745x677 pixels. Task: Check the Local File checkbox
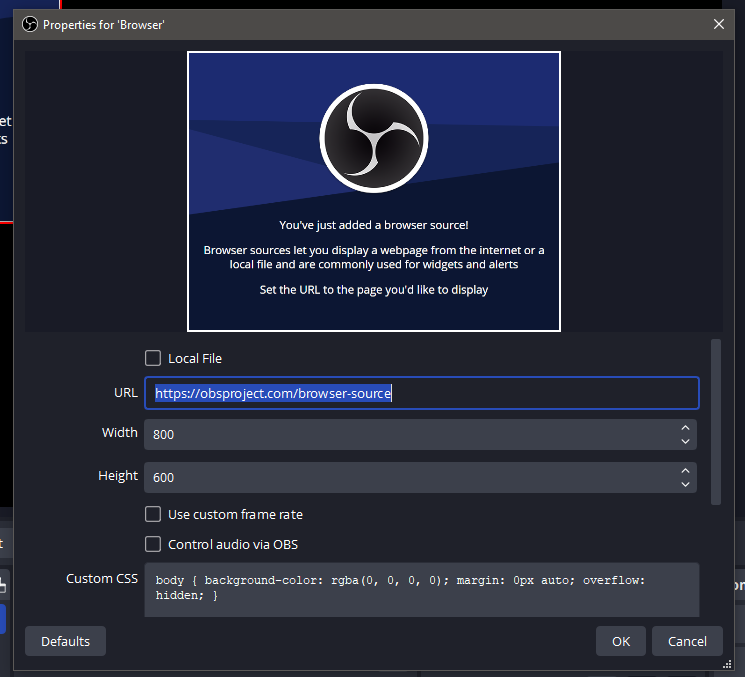point(153,358)
